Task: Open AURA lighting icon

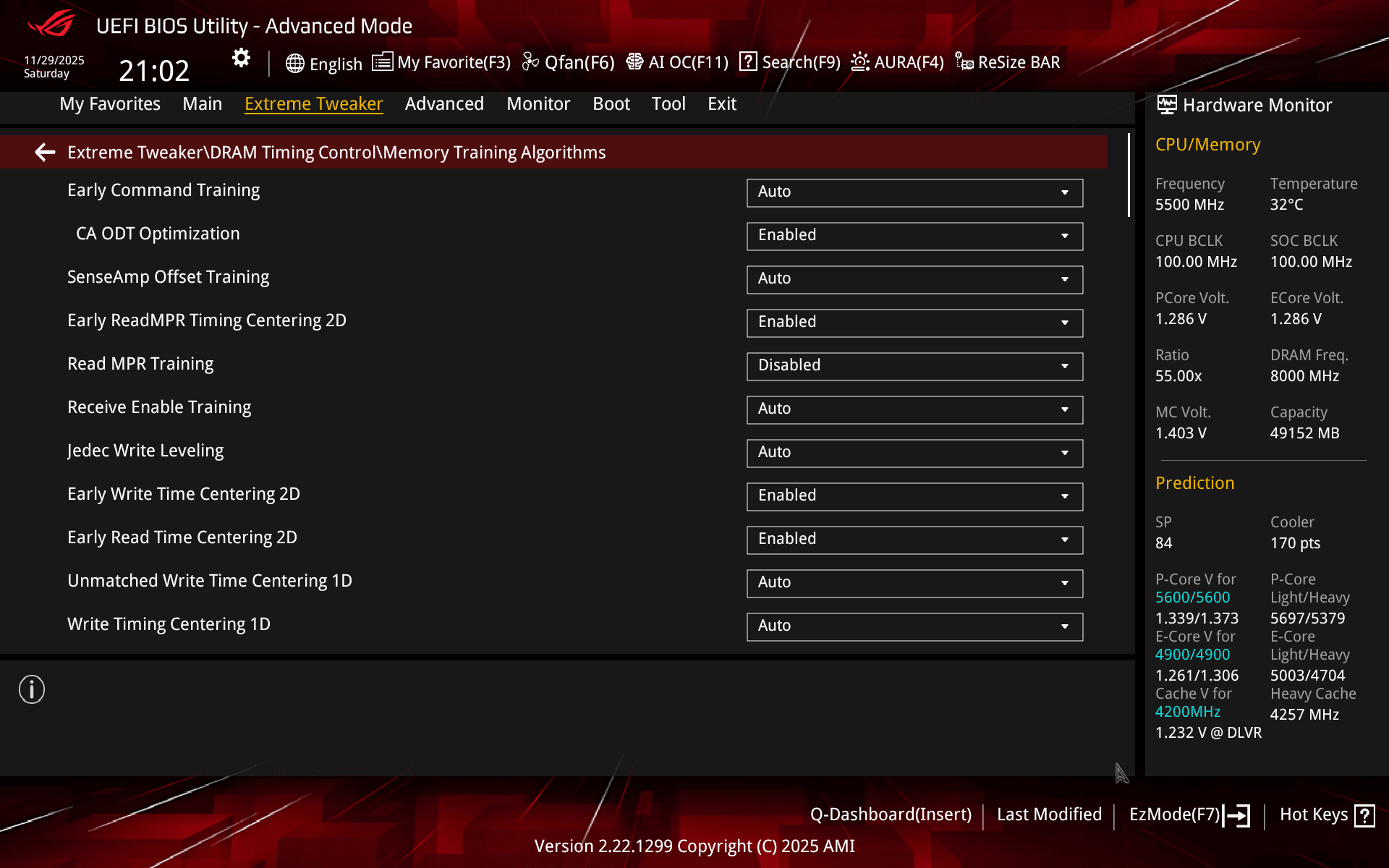Action: point(859,62)
